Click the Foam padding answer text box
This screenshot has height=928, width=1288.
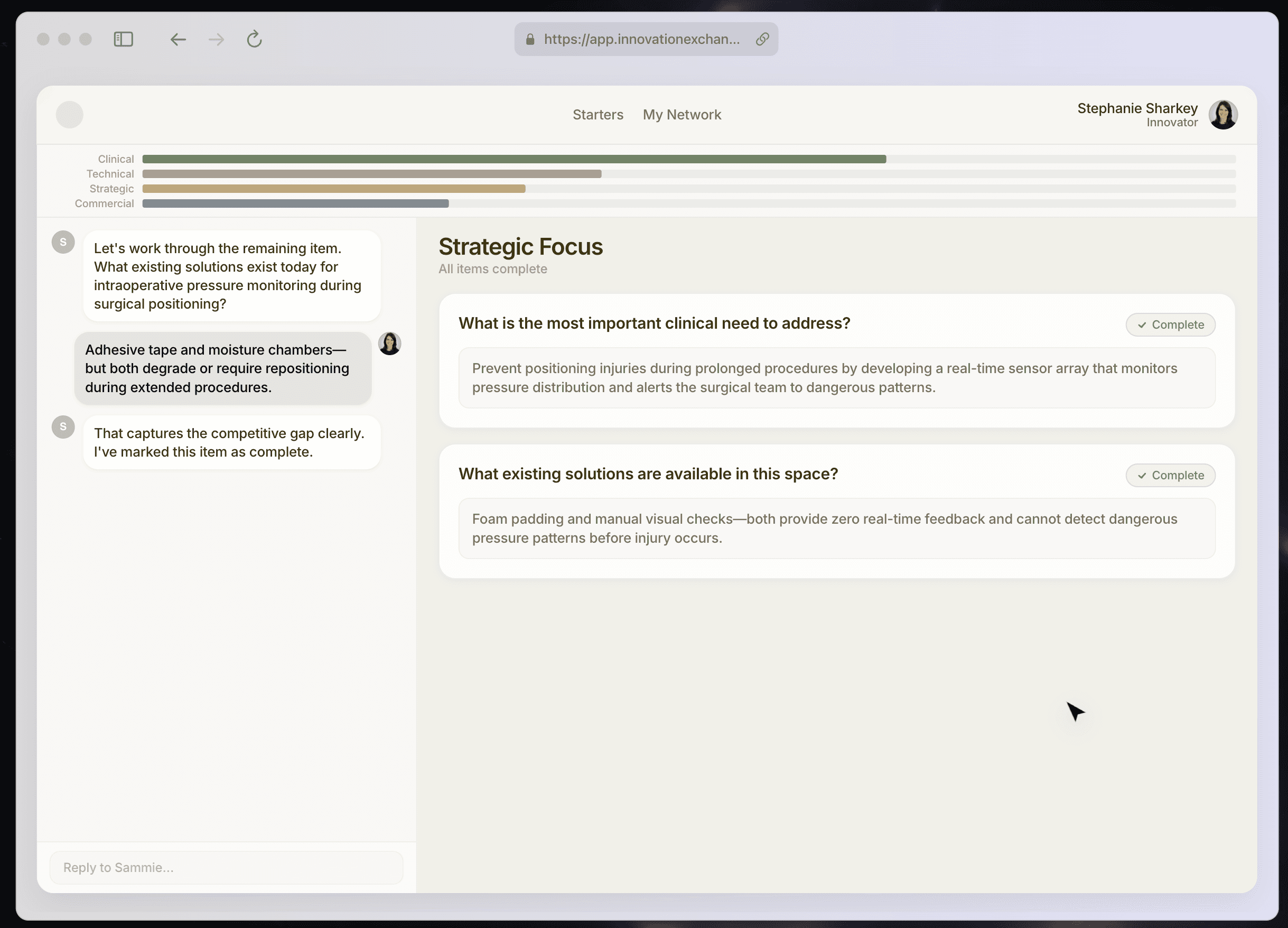point(836,528)
